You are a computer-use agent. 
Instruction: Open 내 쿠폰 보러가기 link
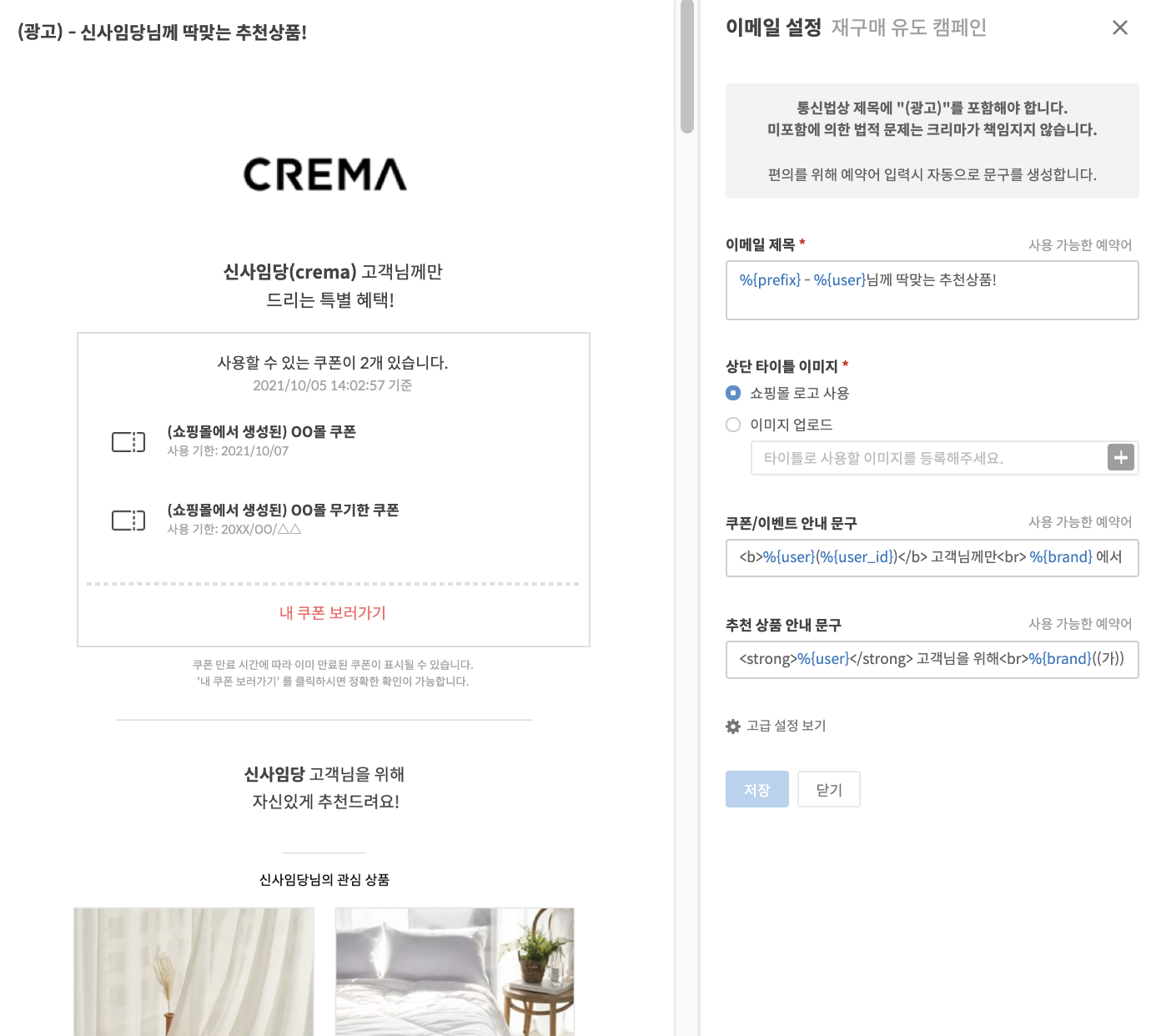point(333,613)
